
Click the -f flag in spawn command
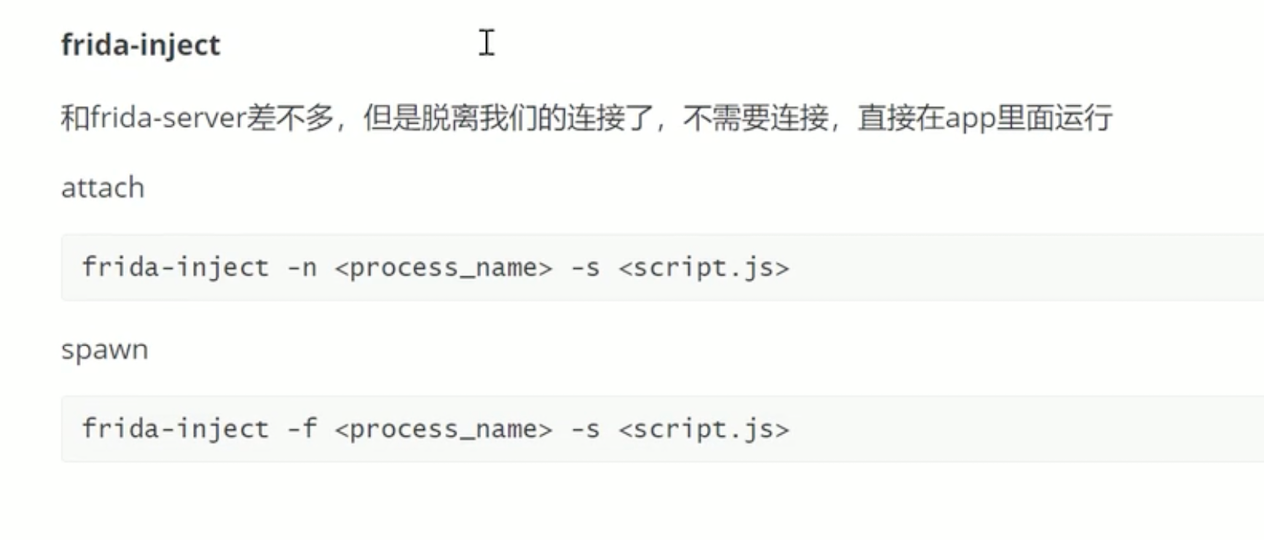[301, 429]
